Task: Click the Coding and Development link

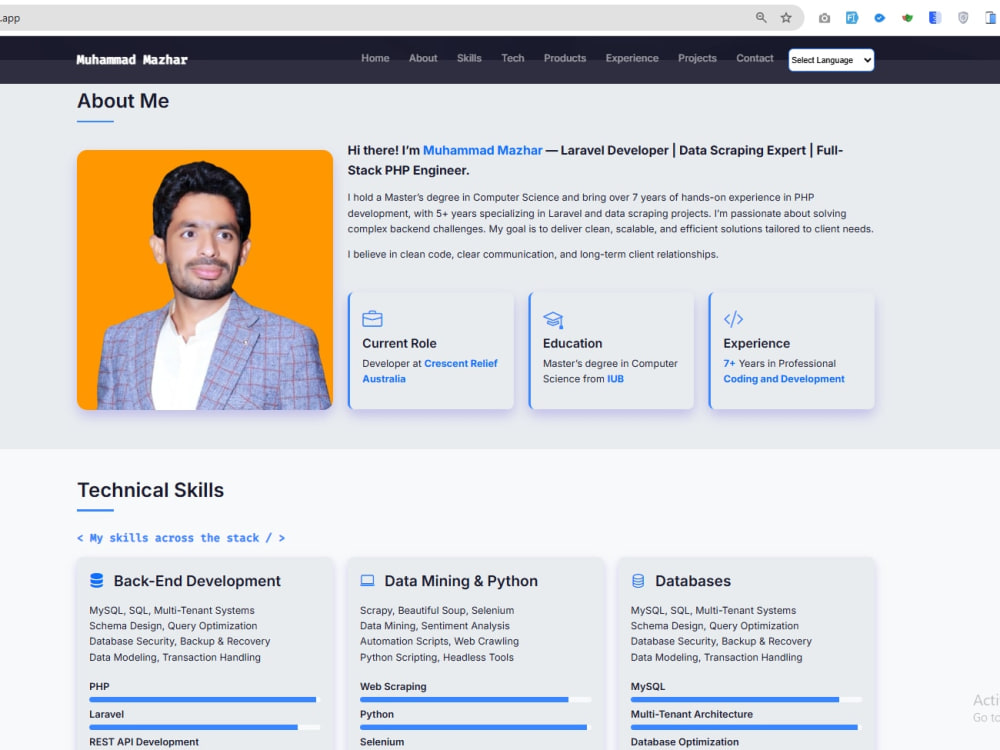Action: pyautogui.click(x=784, y=379)
